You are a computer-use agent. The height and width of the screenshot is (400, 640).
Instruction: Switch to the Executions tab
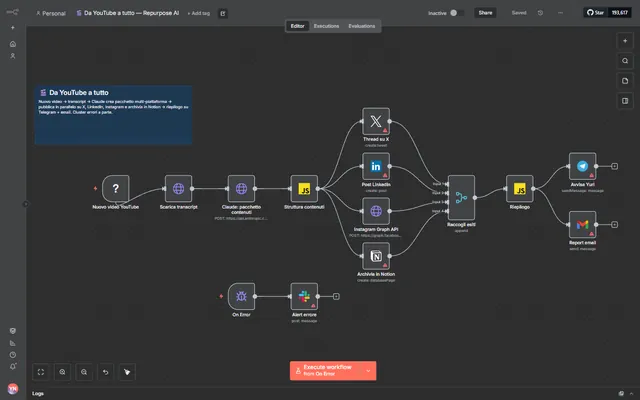point(326,26)
